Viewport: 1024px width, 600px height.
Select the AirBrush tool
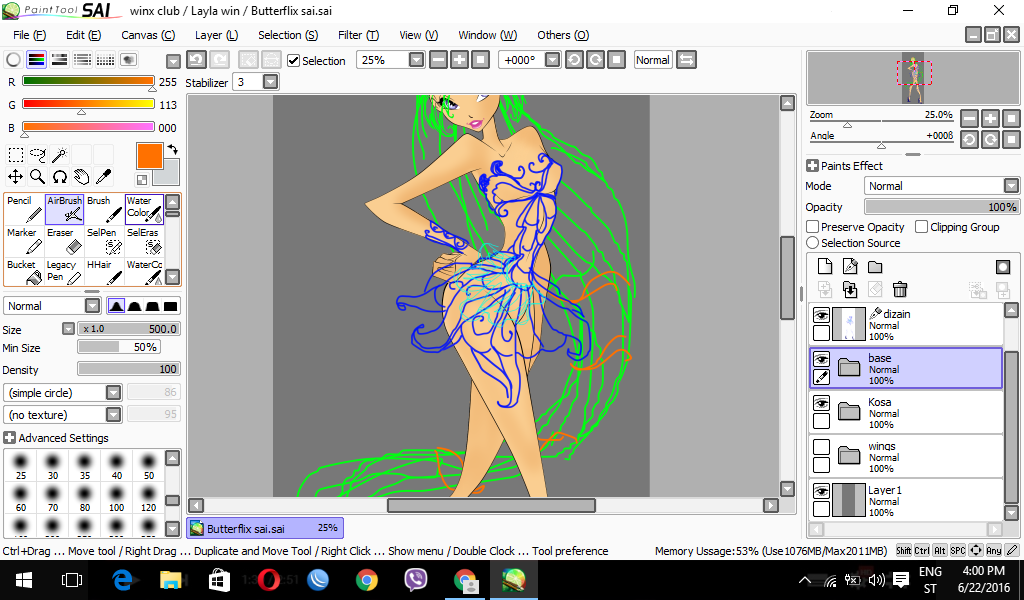pyautogui.click(x=64, y=209)
